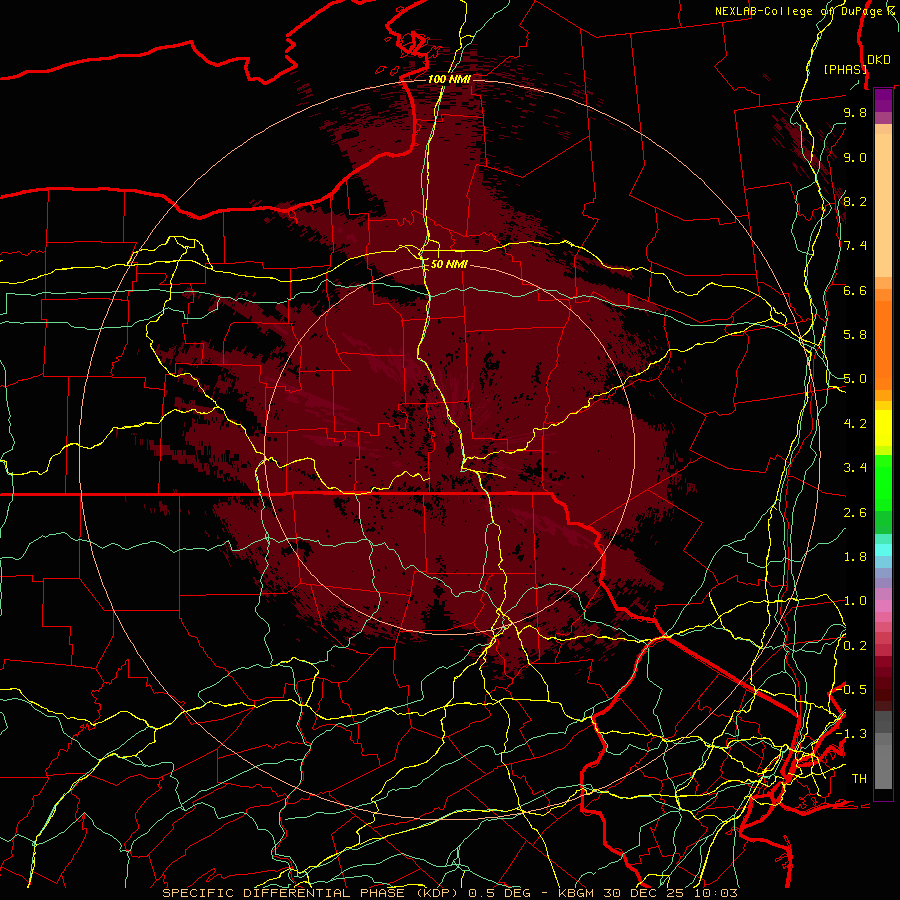Click the Specific Differential Phase caption at the bottom
This screenshot has height=900, width=900.
click(449, 893)
